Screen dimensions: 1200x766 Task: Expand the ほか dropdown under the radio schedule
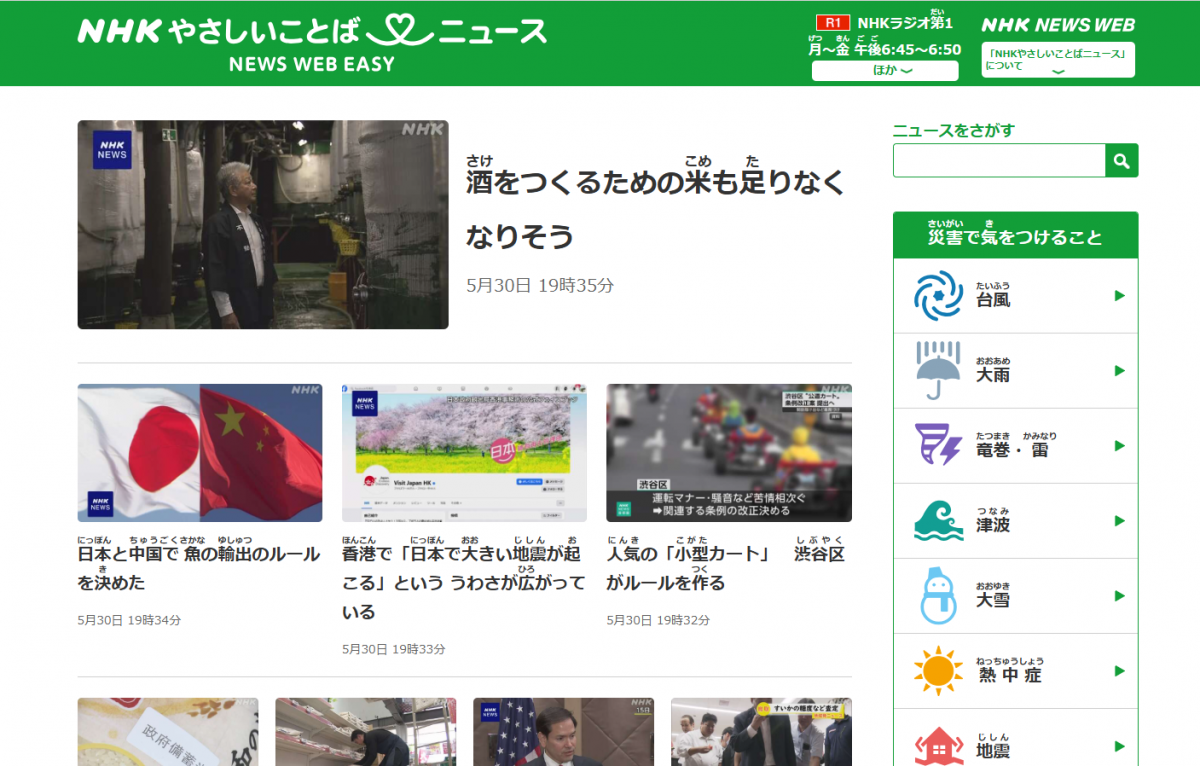click(x=885, y=70)
